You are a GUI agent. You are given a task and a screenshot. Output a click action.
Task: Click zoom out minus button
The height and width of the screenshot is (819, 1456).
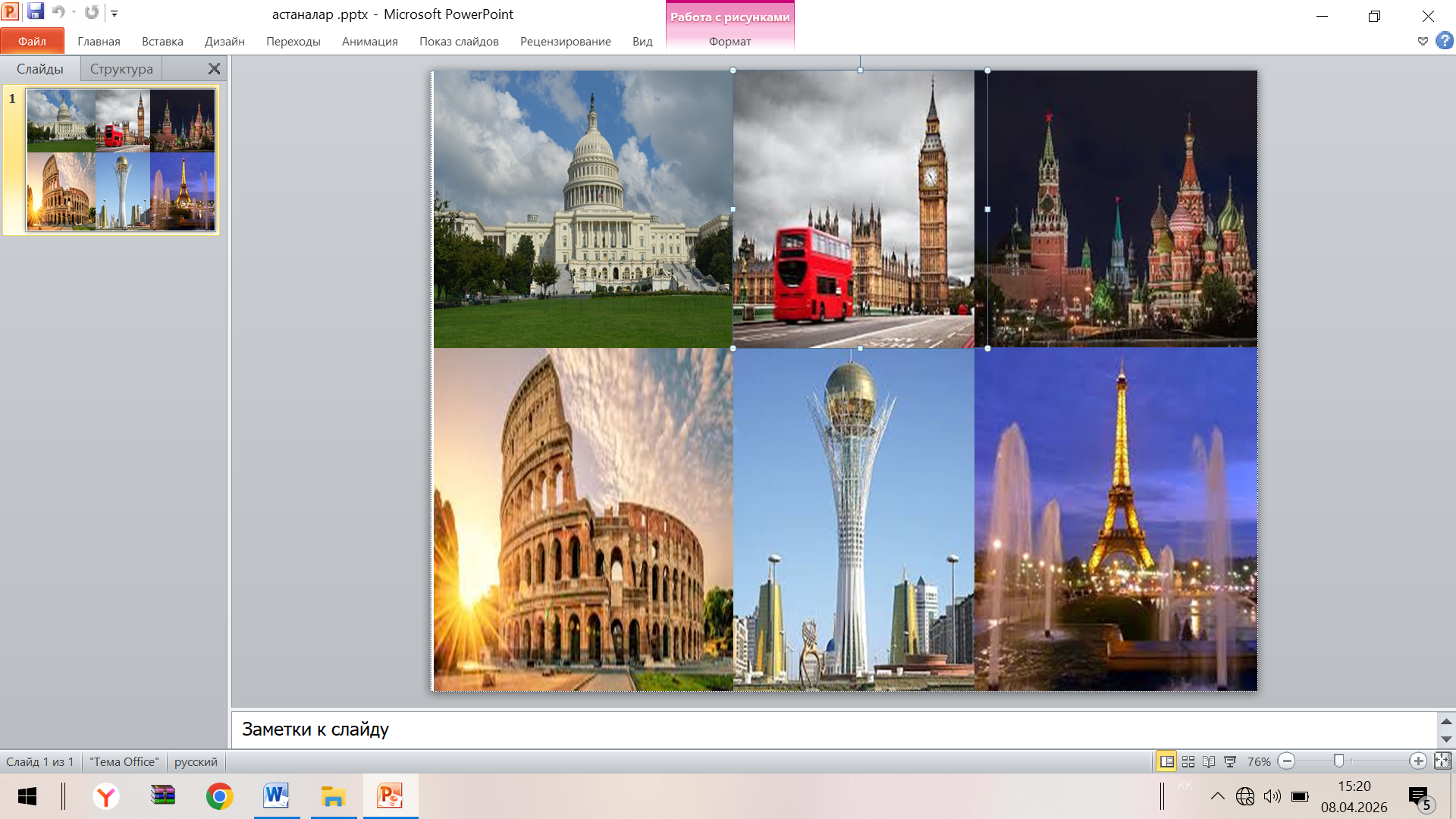coord(1286,761)
